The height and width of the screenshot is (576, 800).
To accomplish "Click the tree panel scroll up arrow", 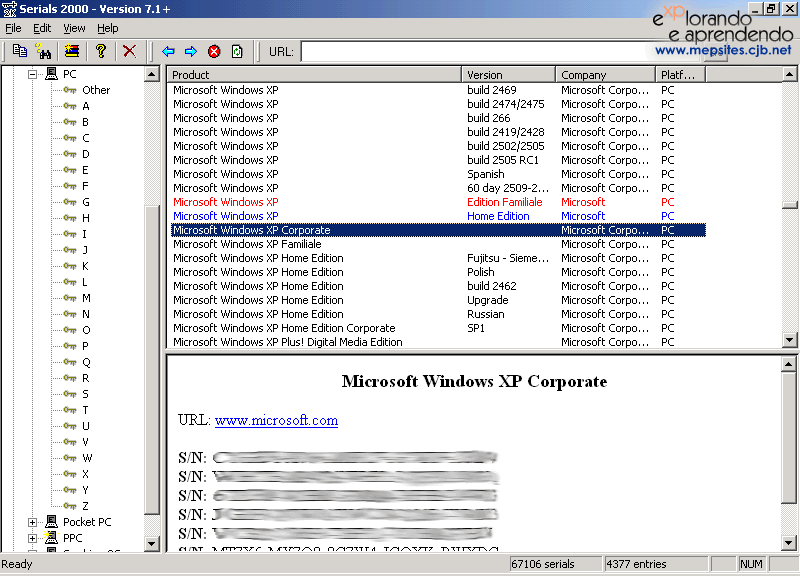I will coord(152,74).
